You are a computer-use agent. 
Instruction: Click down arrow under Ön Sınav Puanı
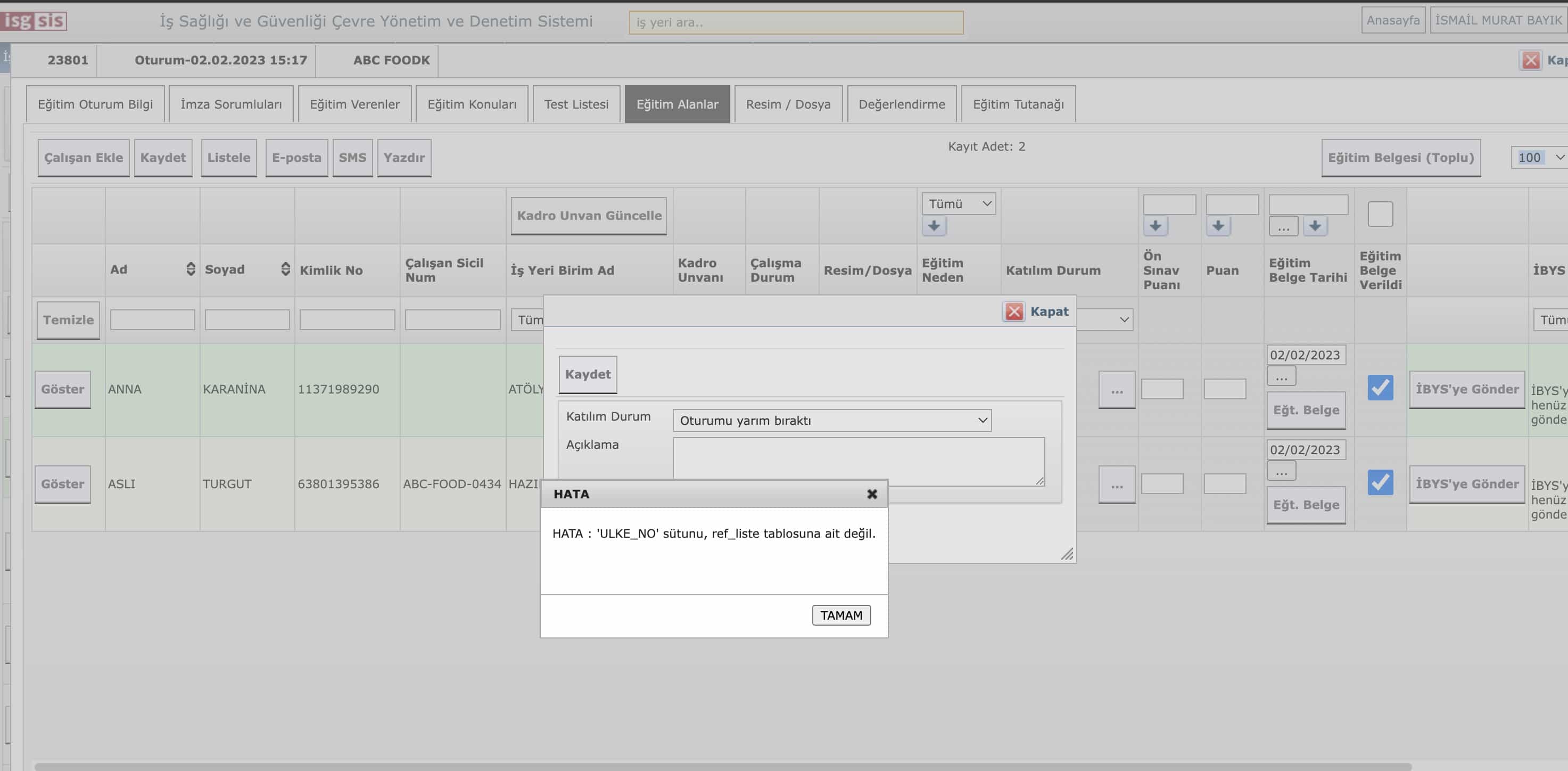coord(1154,226)
